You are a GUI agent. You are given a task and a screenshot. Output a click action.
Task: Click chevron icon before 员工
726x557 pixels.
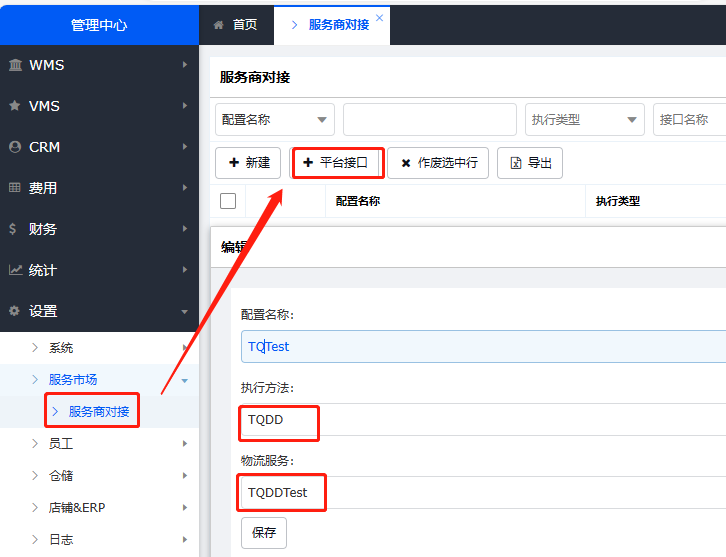pos(35,444)
